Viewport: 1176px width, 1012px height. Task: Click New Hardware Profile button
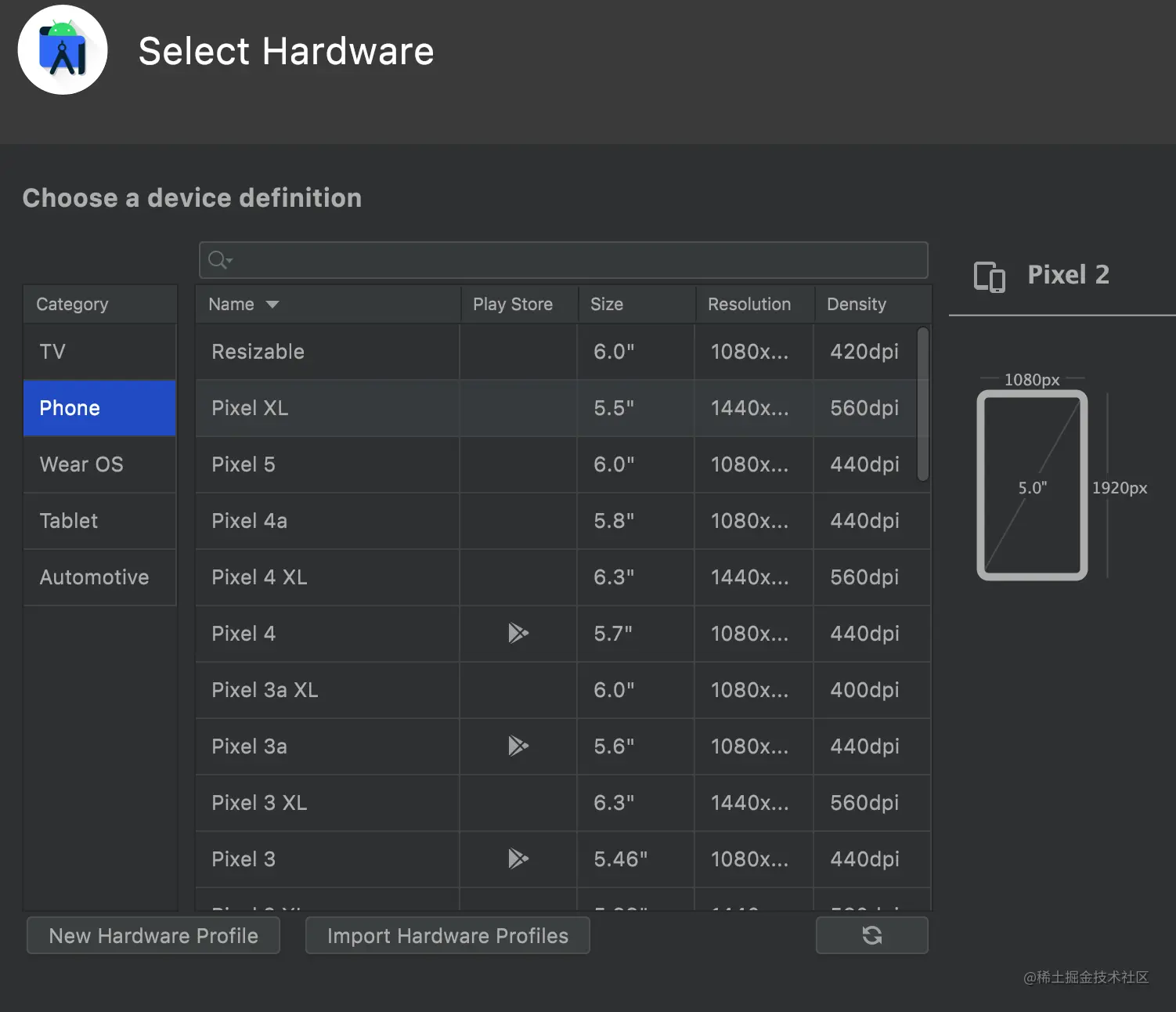pos(153,936)
